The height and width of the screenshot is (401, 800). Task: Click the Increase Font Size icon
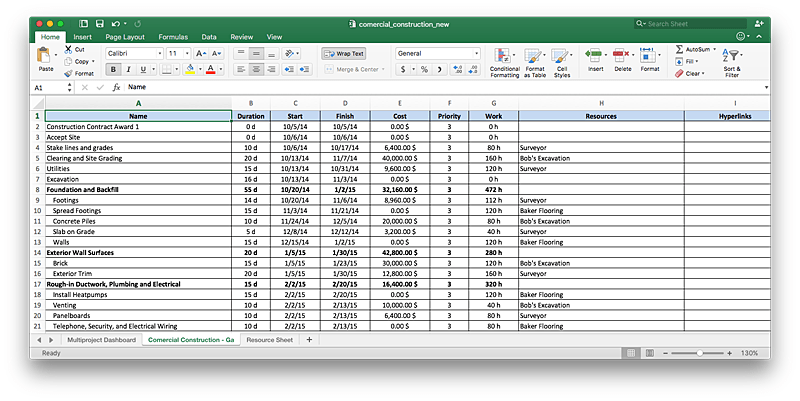[x=201, y=53]
